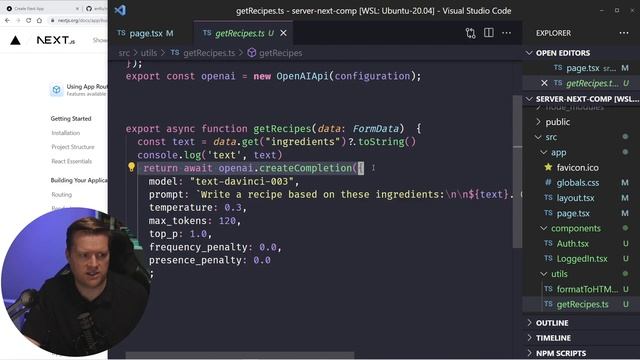Split the editor right
This screenshot has height=360, width=640.
tap(489, 33)
